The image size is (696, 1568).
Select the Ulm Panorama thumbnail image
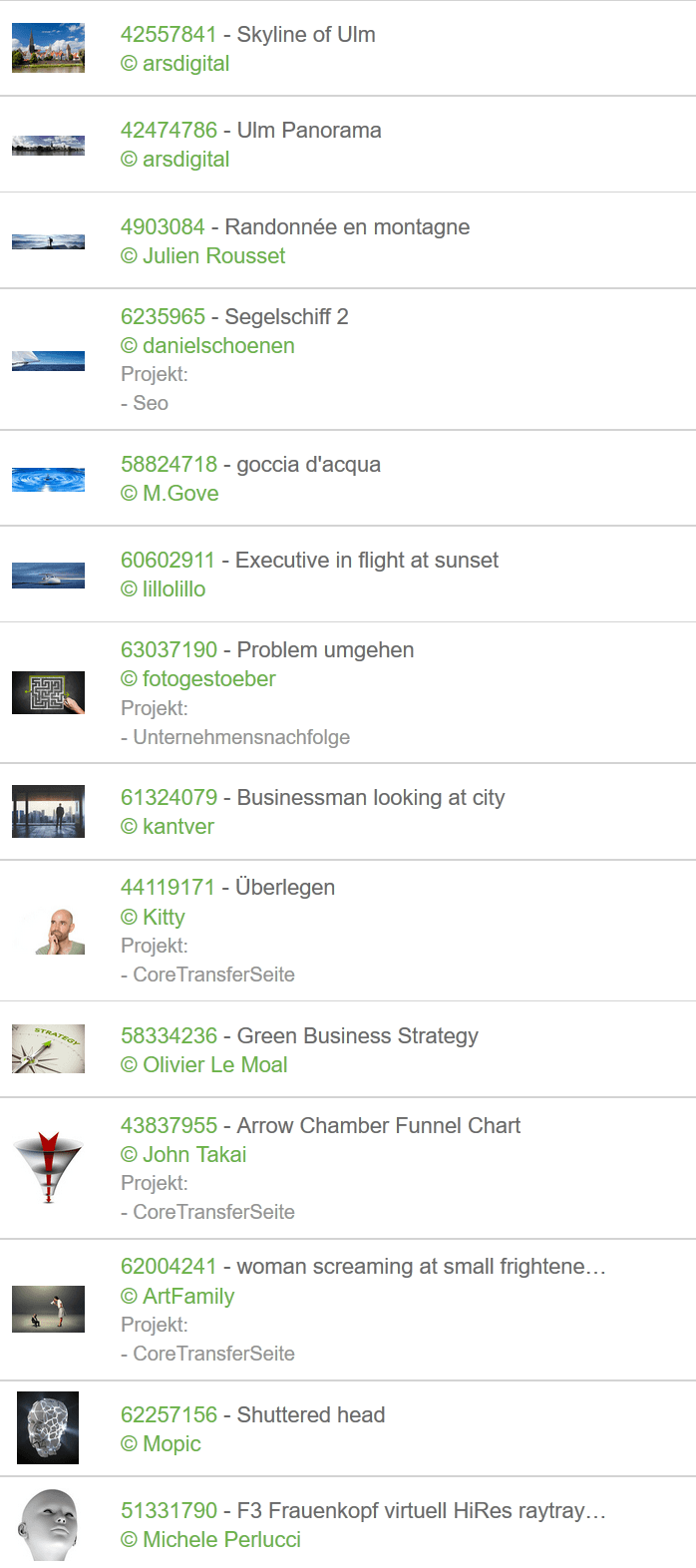click(x=48, y=145)
